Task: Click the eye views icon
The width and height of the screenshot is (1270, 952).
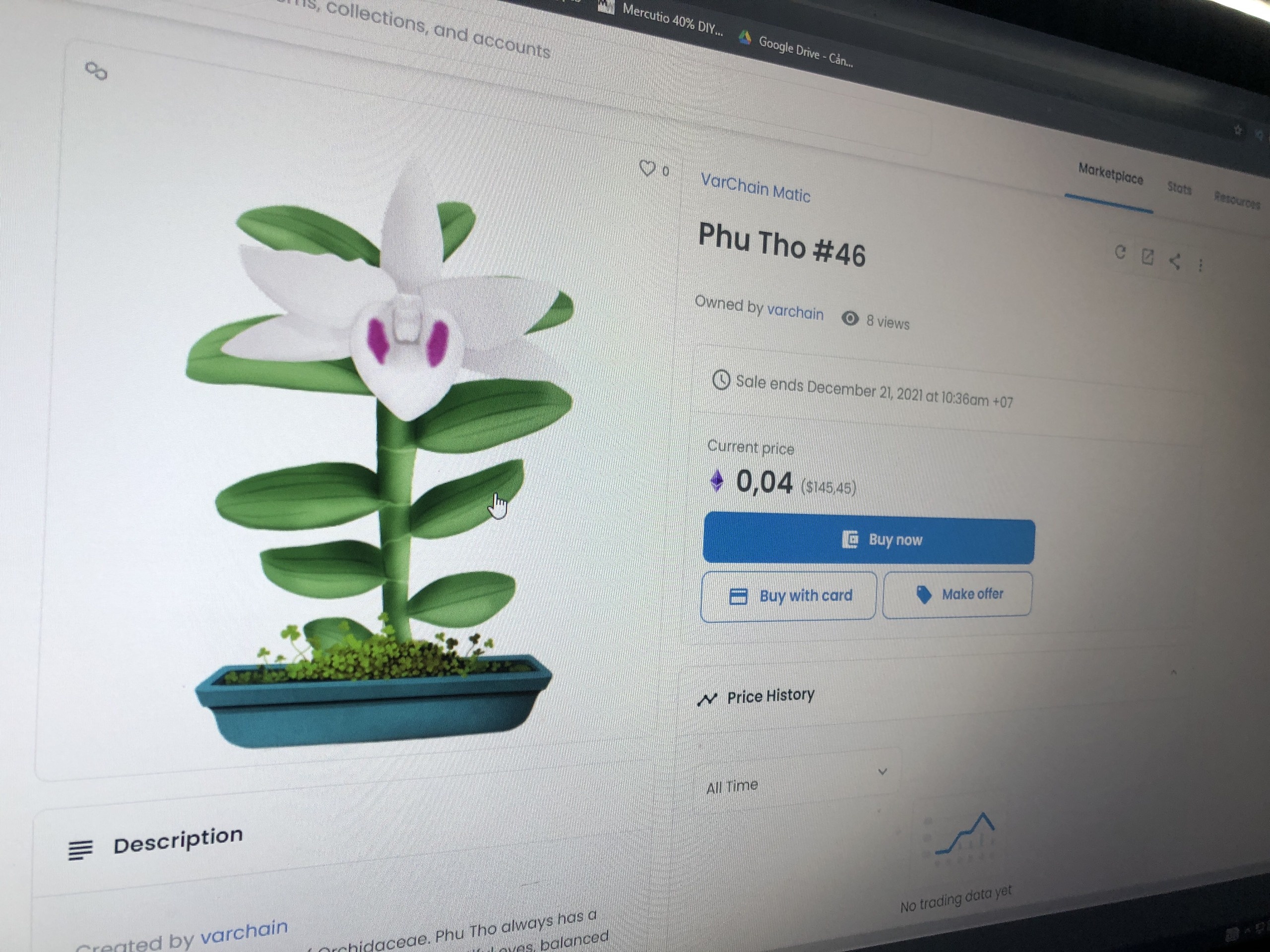Action: [850, 318]
